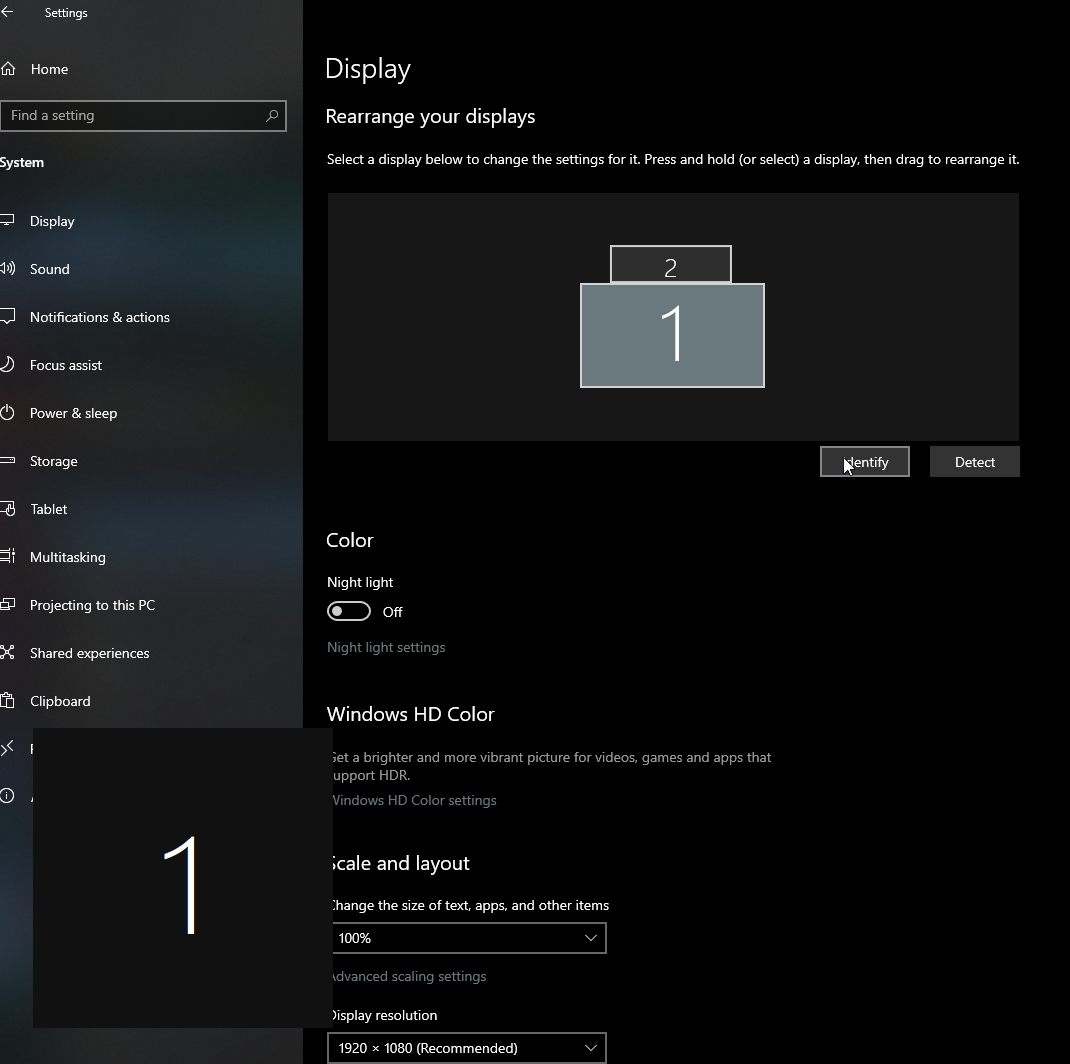Click the Identify button
1070x1064 pixels.
[865, 461]
